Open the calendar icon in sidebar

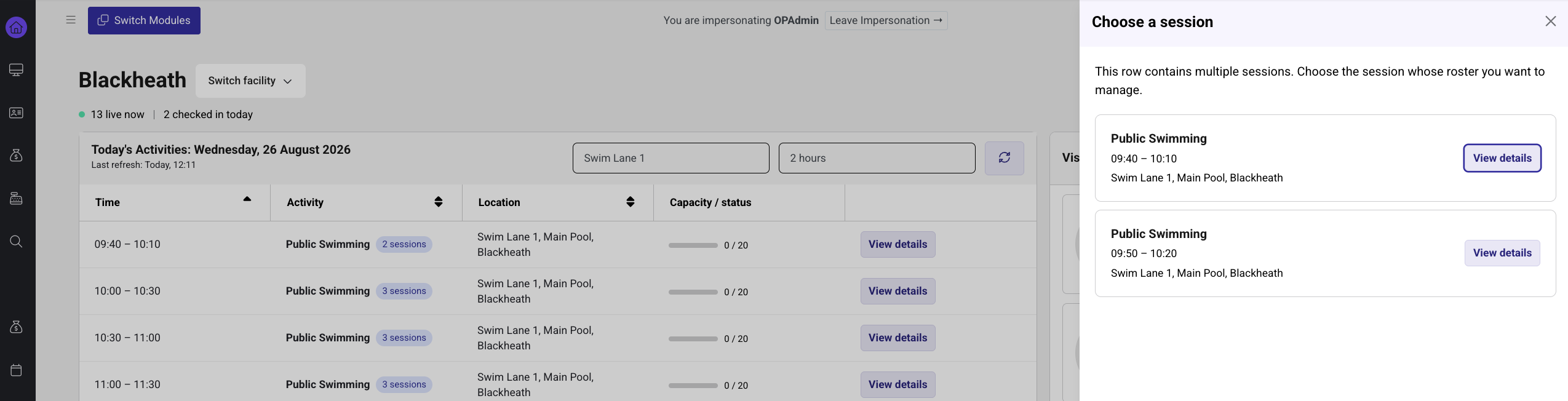pyautogui.click(x=17, y=370)
